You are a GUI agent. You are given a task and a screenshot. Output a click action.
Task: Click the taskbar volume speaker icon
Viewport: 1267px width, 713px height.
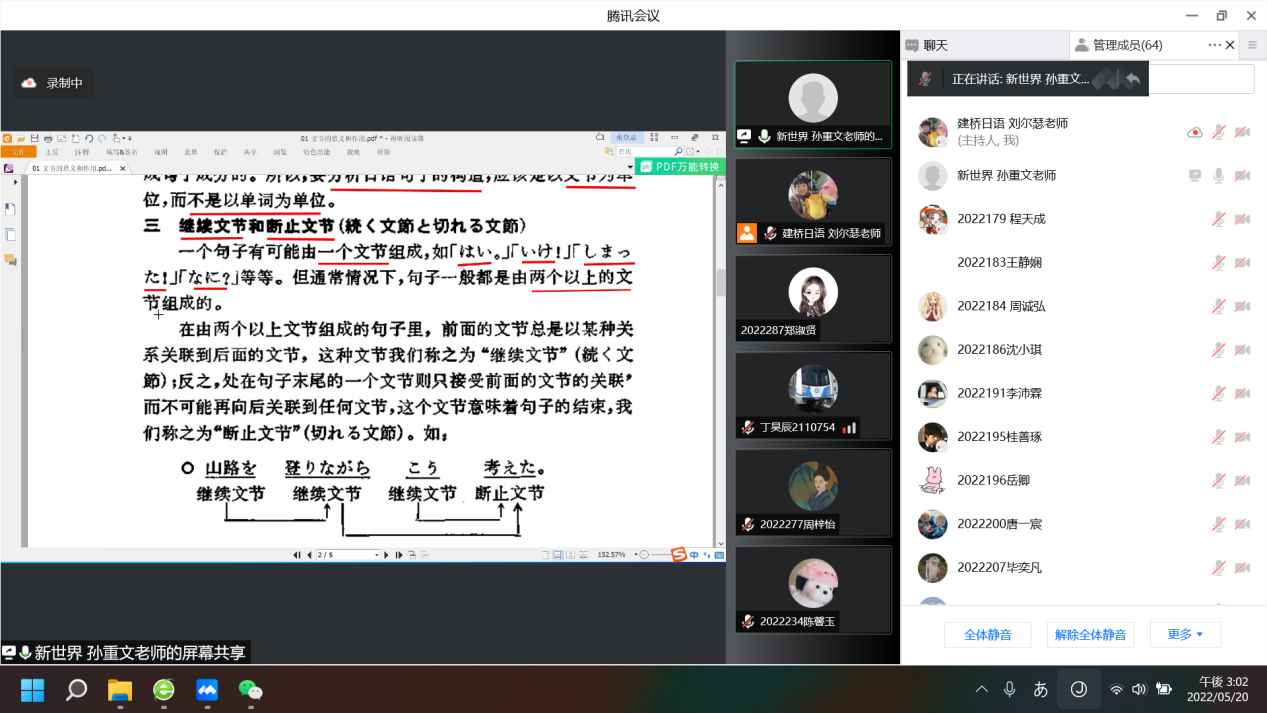pos(1139,689)
